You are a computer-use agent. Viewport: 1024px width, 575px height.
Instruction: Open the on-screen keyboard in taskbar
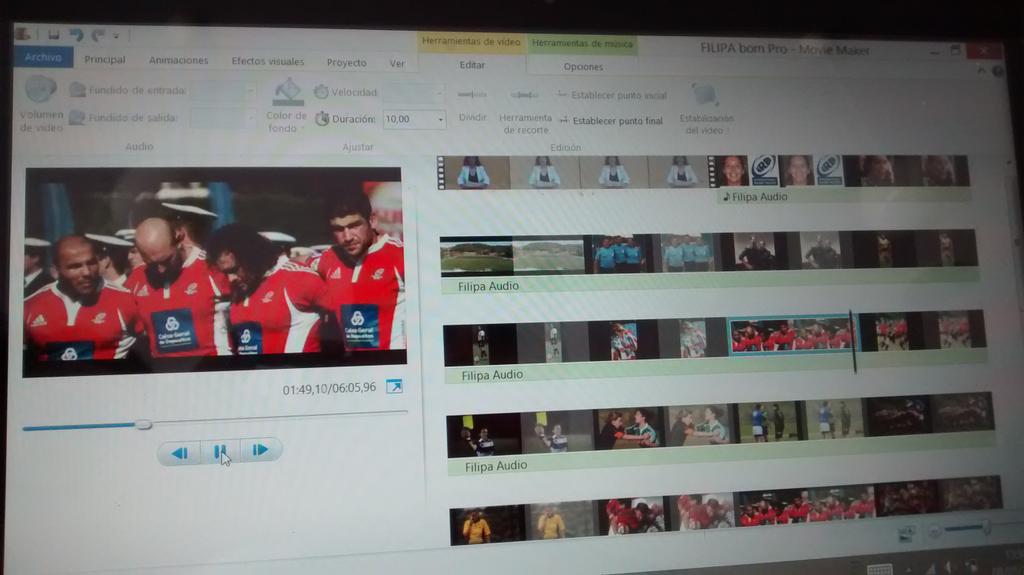coord(880,569)
